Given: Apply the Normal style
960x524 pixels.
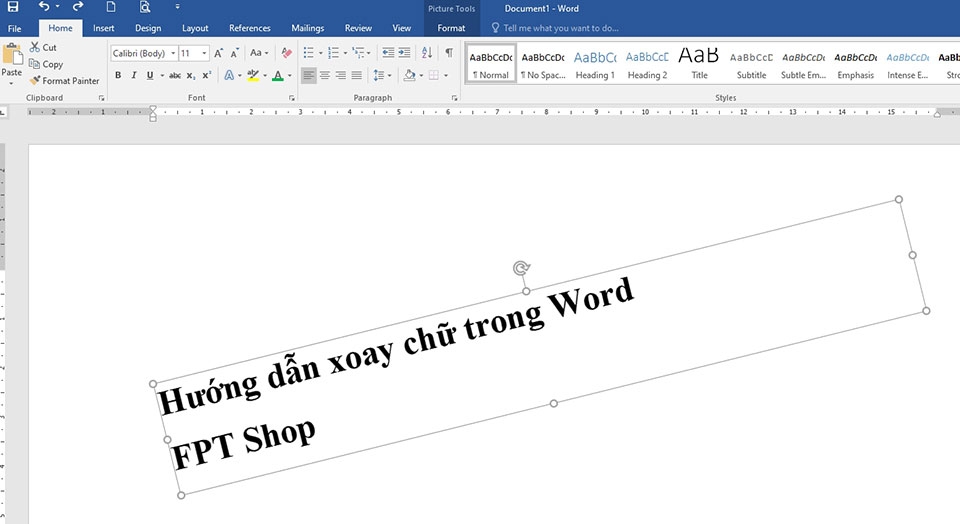Looking at the screenshot, I should 491,64.
